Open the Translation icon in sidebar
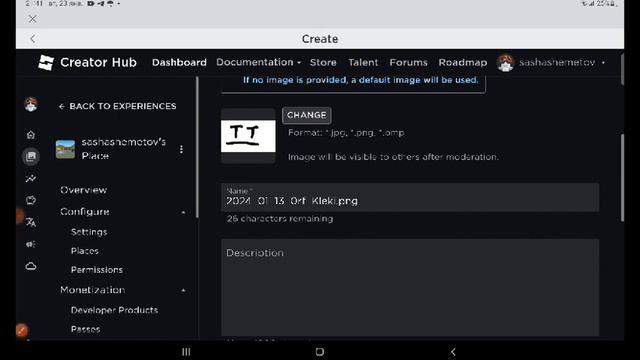This screenshot has height=360, width=640. click(31, 222)
